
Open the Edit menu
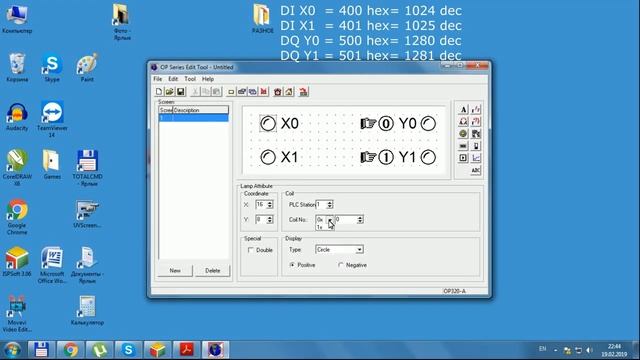[173, 79]
